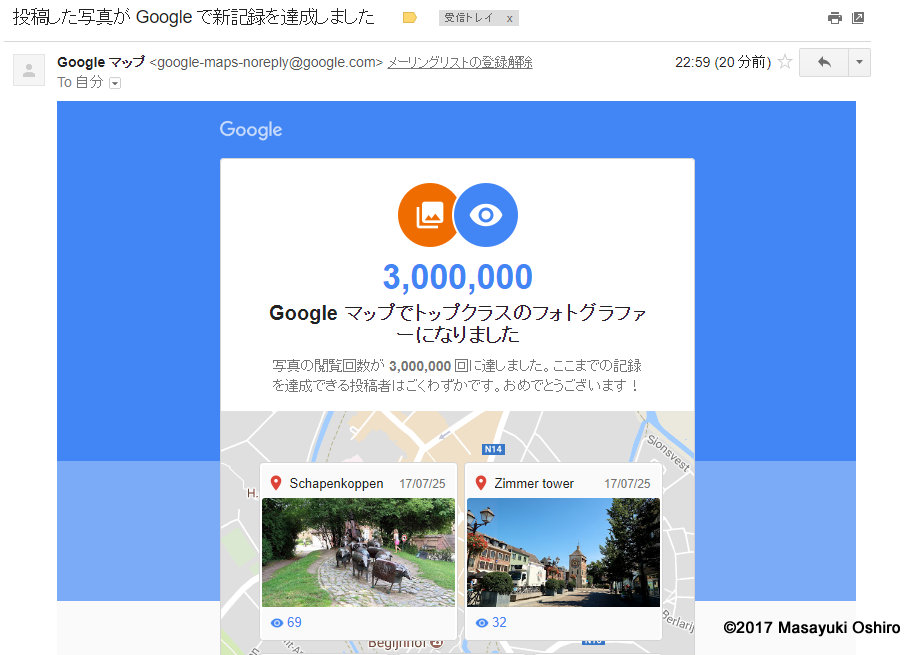This screenshot has width=923, height=655.
Task: Click the headline Google マップでトップクラスのフォトグラファー
Action: tap(458, 324)
